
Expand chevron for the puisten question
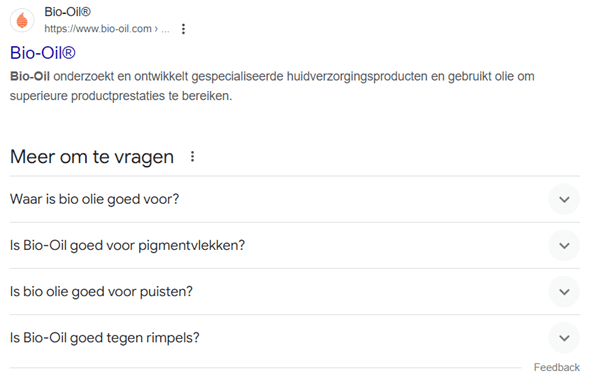point(564,292)
